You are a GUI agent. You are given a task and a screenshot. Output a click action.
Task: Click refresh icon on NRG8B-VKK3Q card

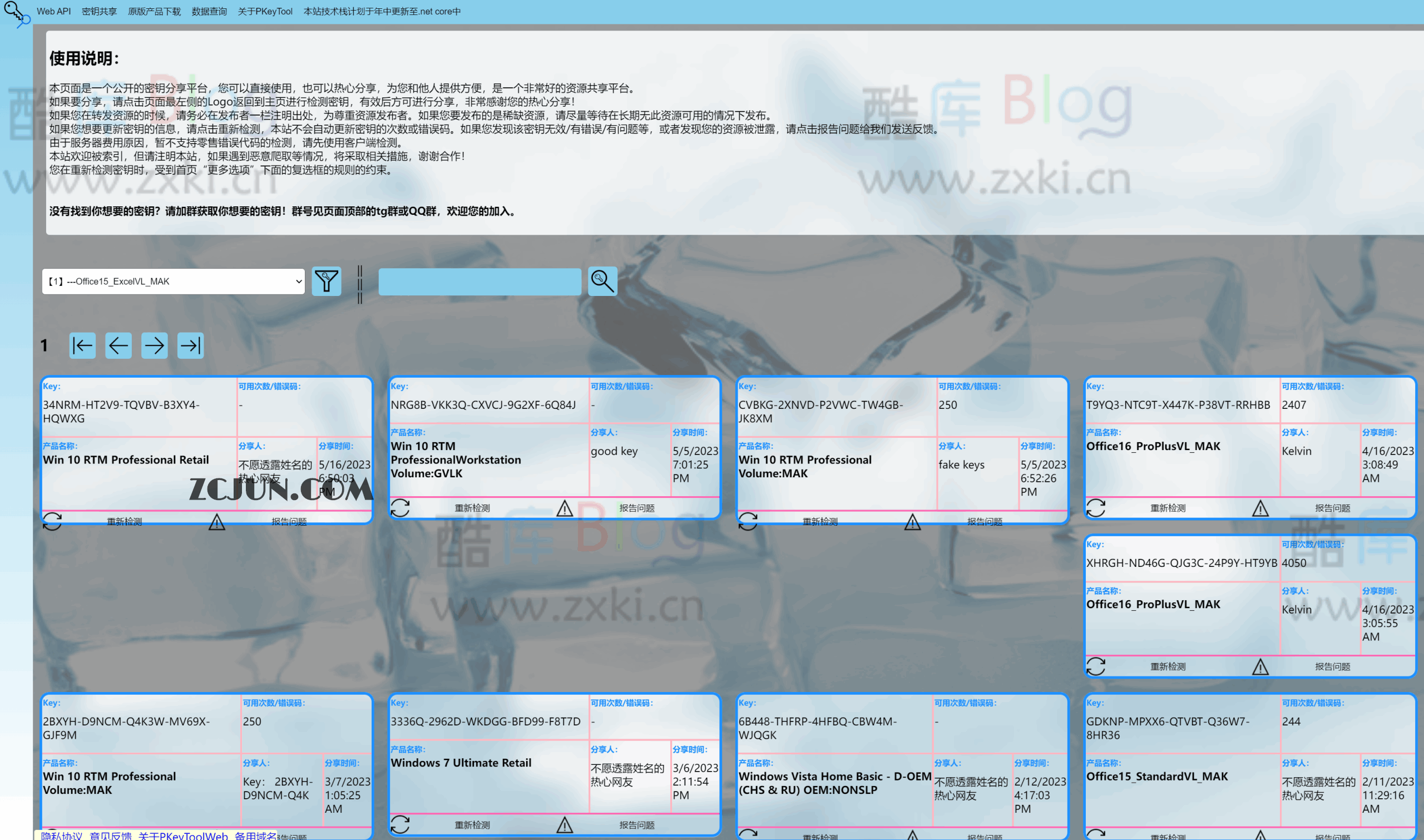click(400, 508)
